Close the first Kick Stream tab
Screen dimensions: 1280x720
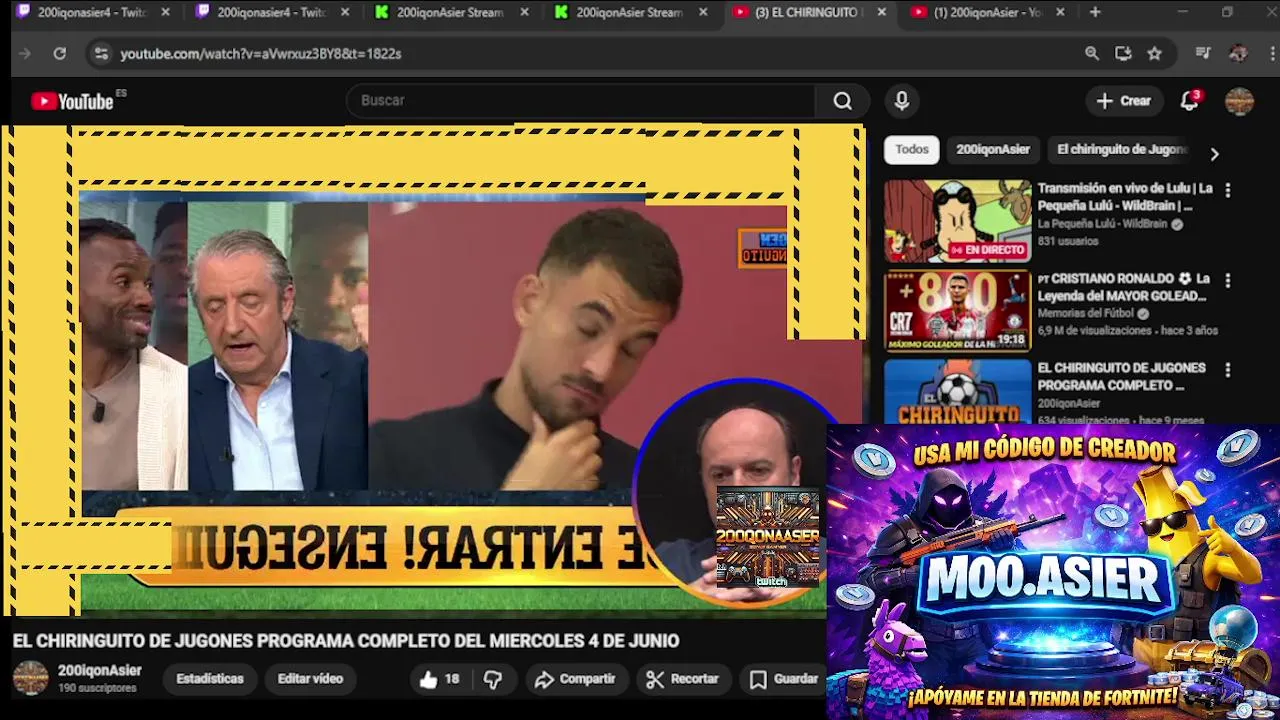point(523,13)
